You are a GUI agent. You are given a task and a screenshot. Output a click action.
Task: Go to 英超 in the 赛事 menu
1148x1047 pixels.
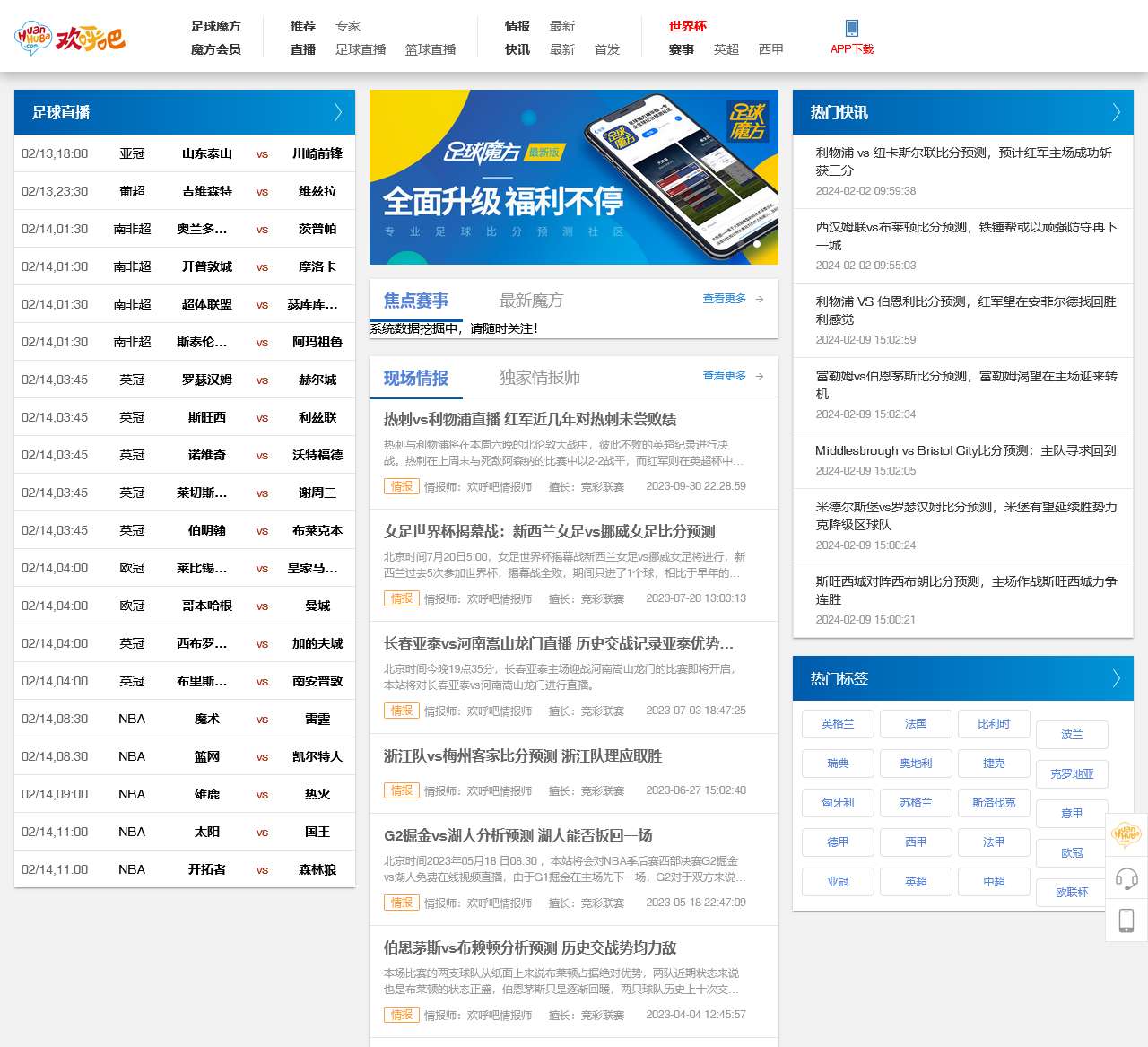tap(726, 49)
